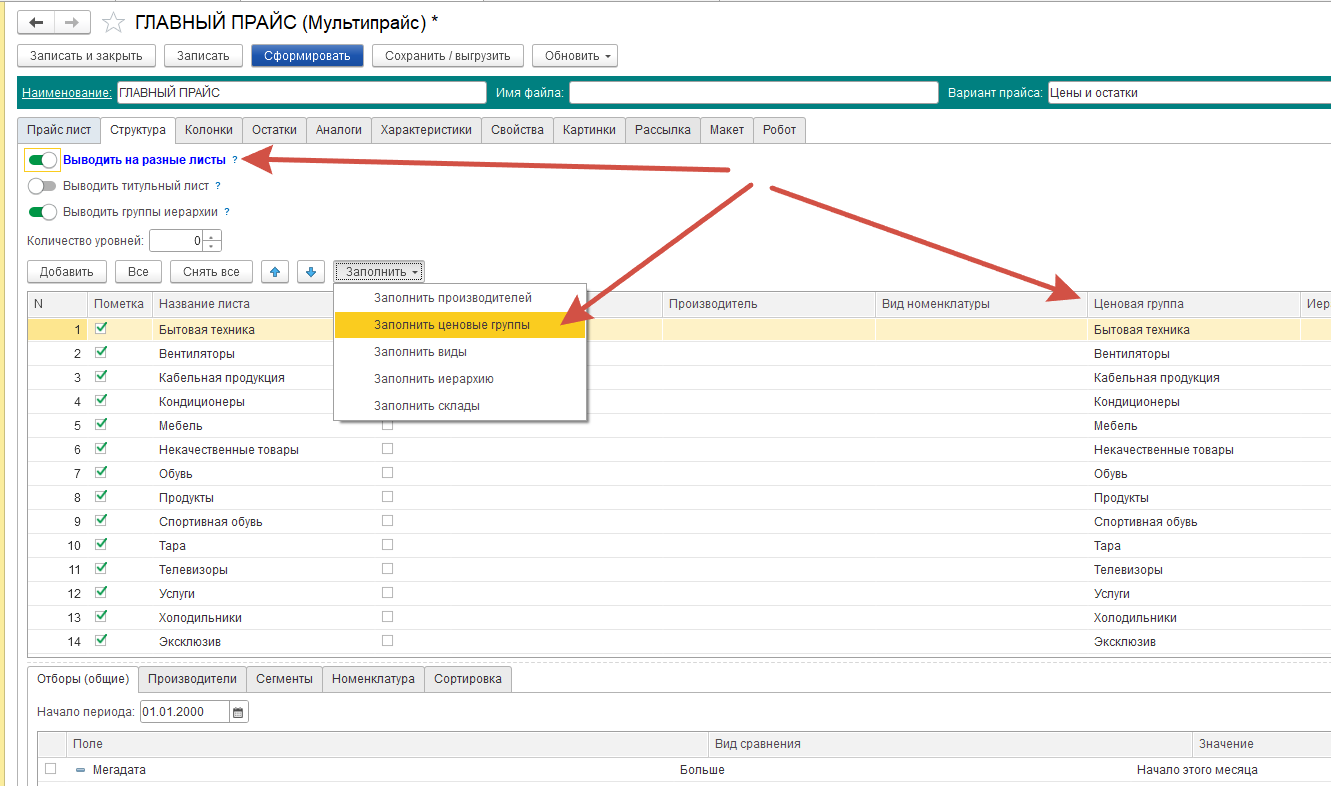Click the Производитель column header
Viewport: 1331px width, 786px height.
click(768, 304)
